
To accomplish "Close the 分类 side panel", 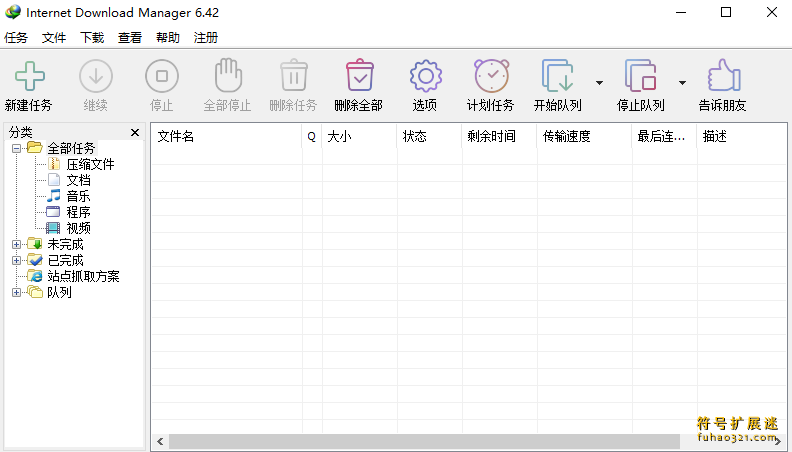I will [135, 132].
